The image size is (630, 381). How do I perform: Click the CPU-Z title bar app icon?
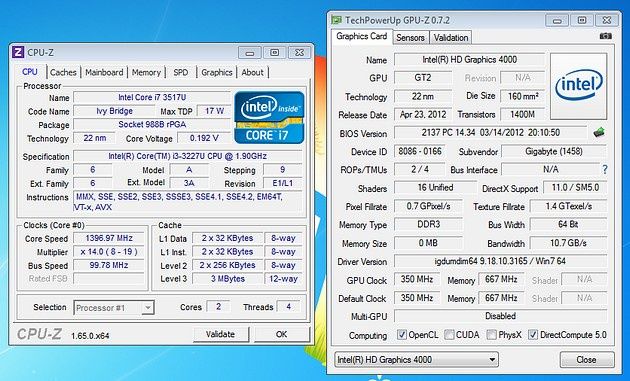pos(18,52)
